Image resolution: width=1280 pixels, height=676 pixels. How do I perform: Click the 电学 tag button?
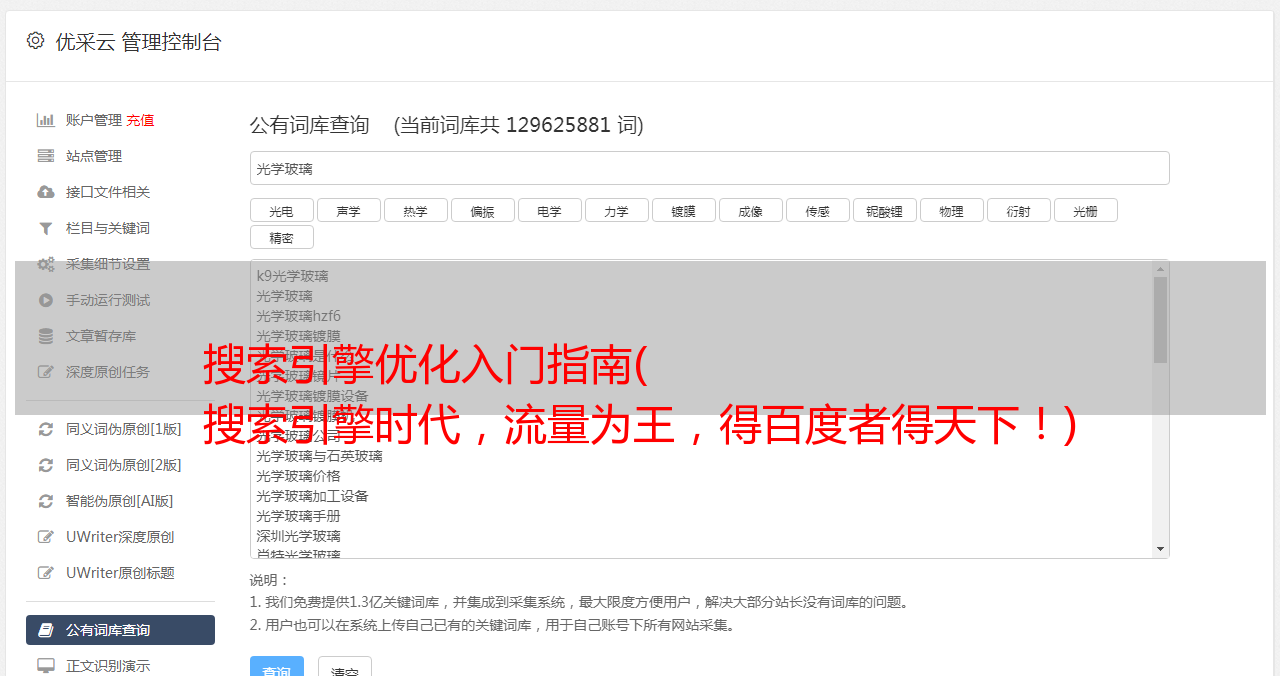(x=549, y=211)
